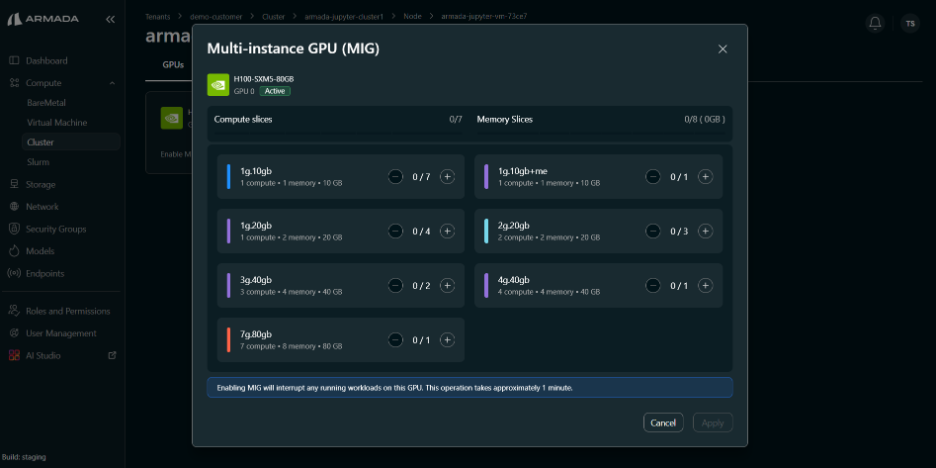Increment the 2g.20gb profile count

705,231
